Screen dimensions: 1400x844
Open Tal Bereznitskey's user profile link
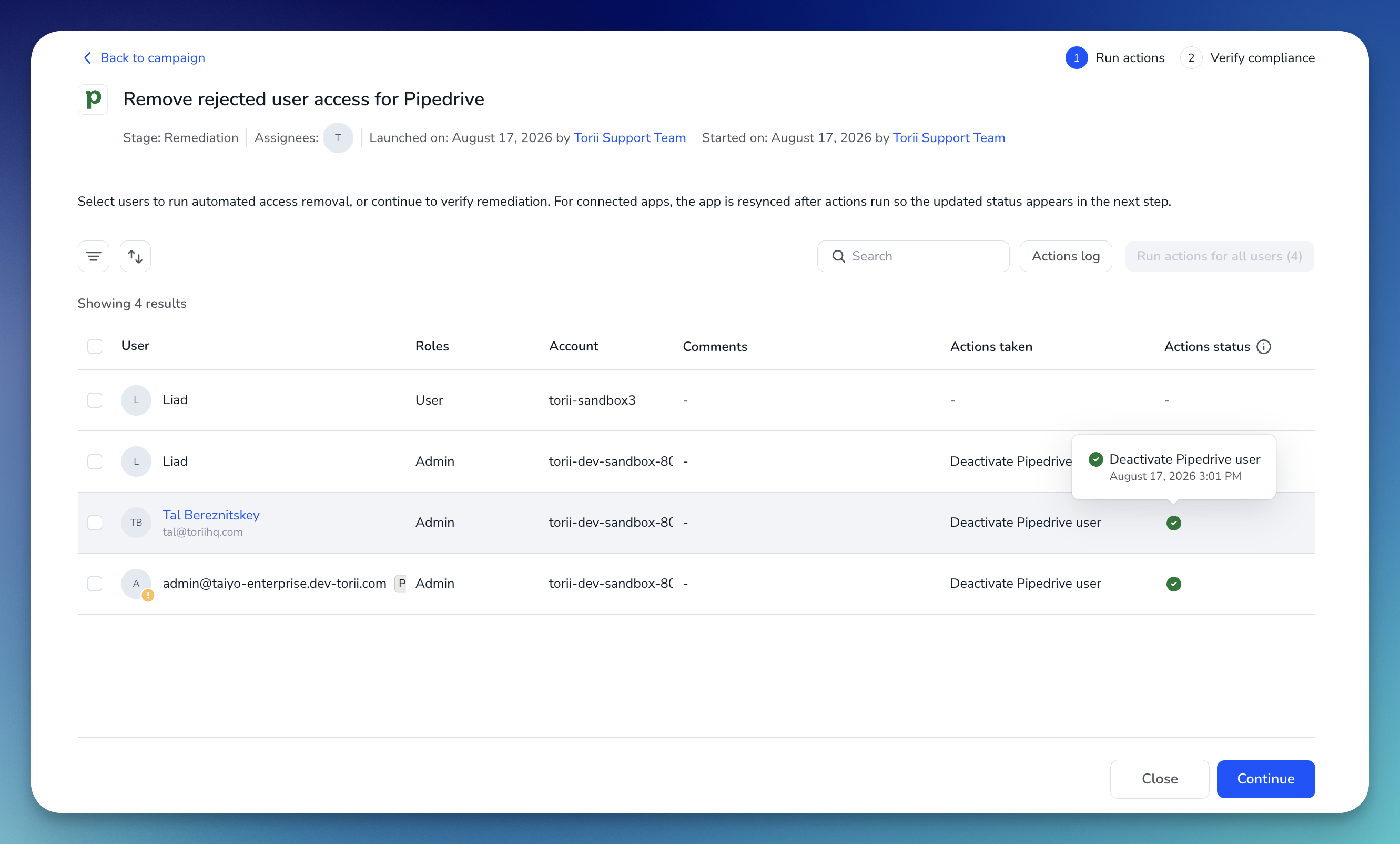(x=211, y=515)
